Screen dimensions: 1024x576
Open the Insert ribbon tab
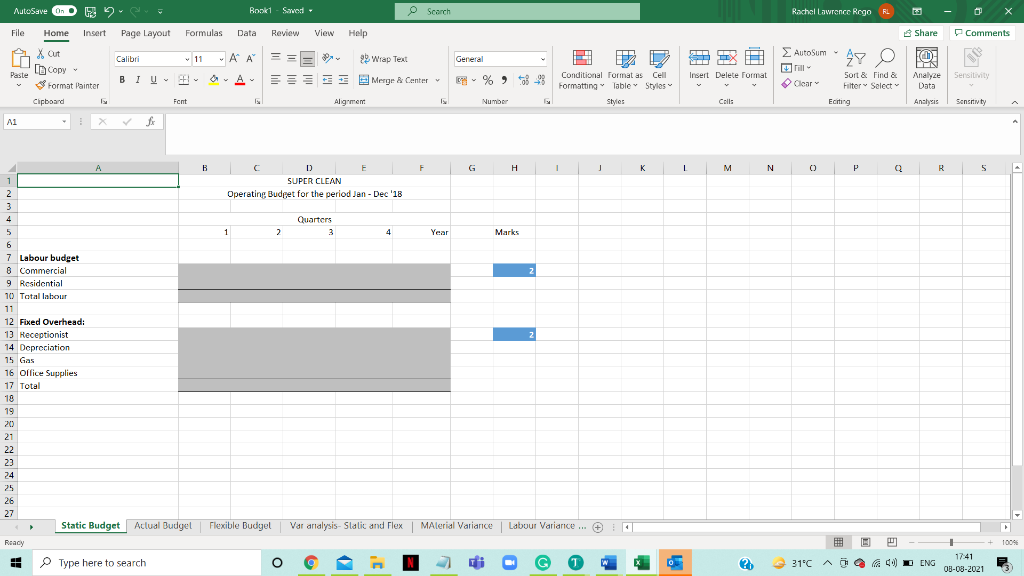(94, 33)
